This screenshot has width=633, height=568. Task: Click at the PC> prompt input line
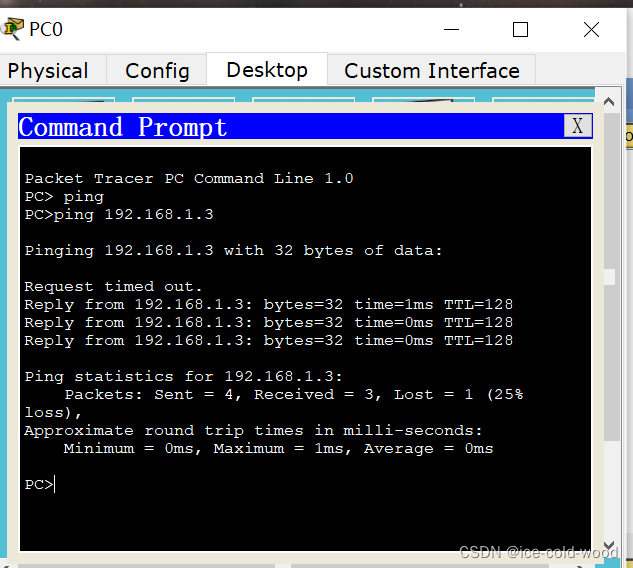(40, 484)
